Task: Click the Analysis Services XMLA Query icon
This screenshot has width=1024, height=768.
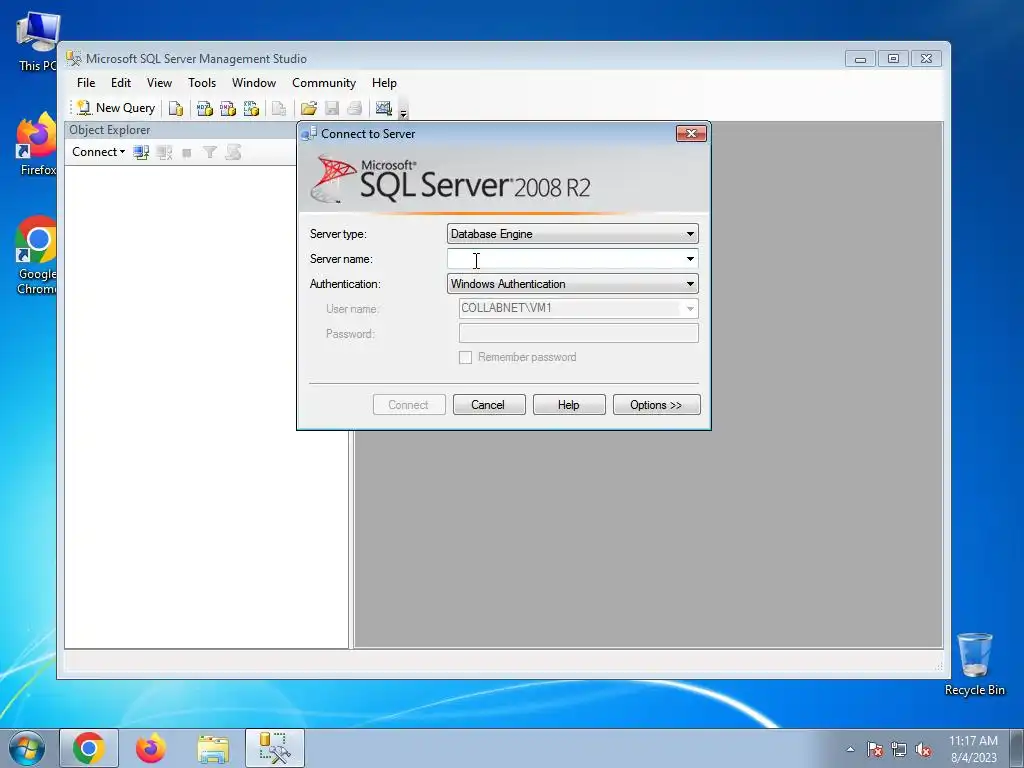Action: pos(251,108)
